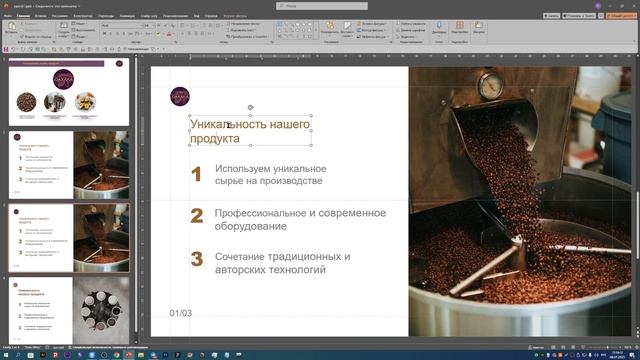Click the Выделить select button
Image resolution: width=640 pixels, height=360 pixels.
[x=407, y=37]
